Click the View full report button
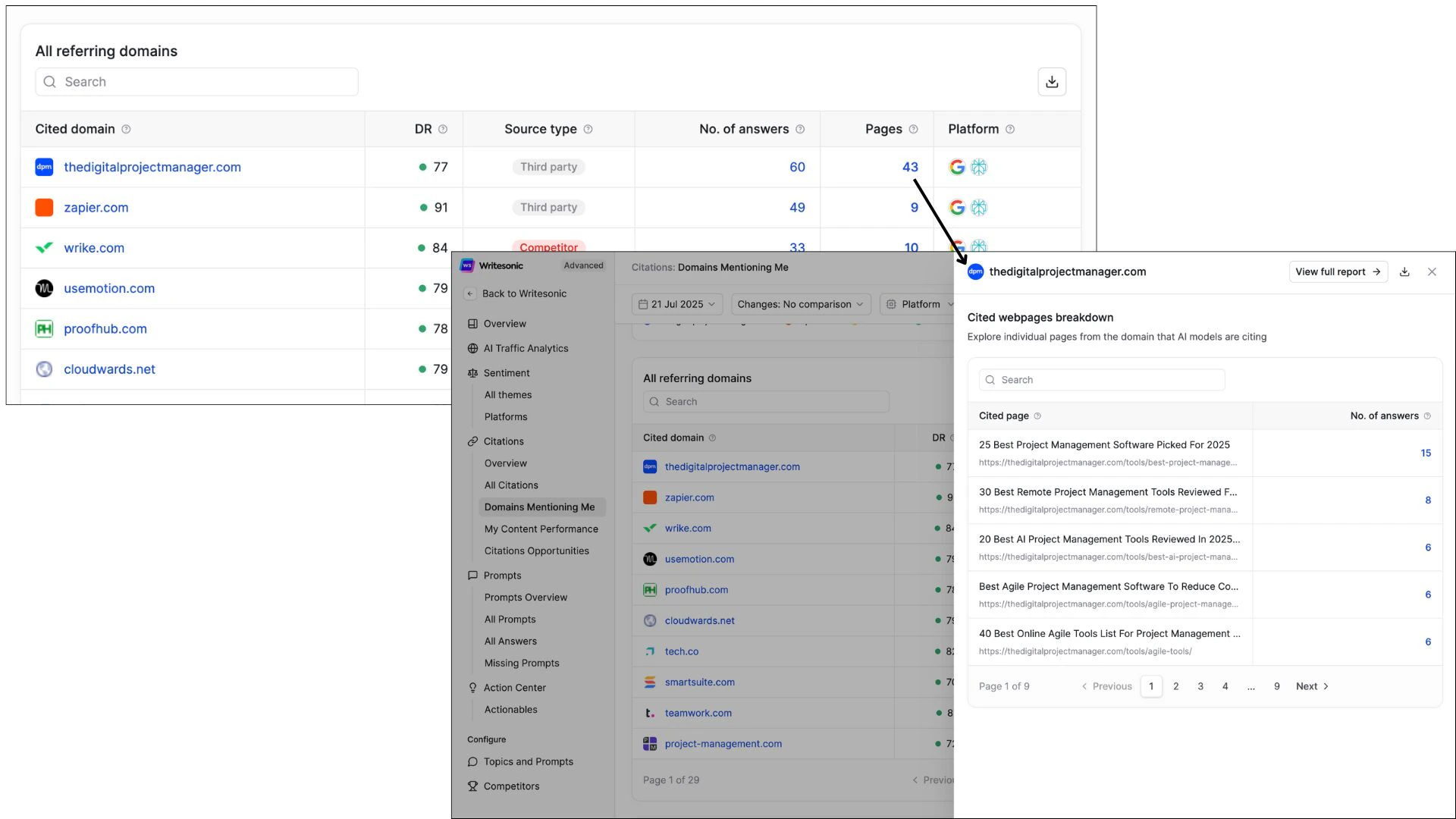1456x819 pixels. 1338,272
